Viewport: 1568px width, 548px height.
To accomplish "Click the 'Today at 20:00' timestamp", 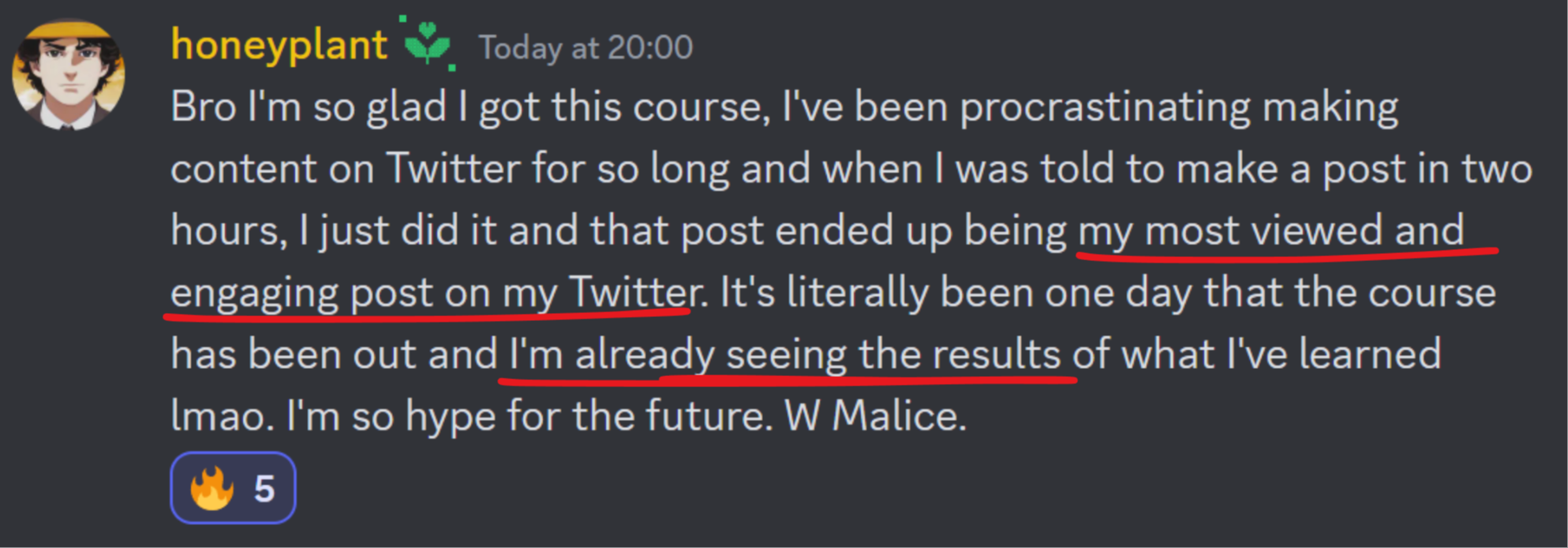I will [585, 47].
